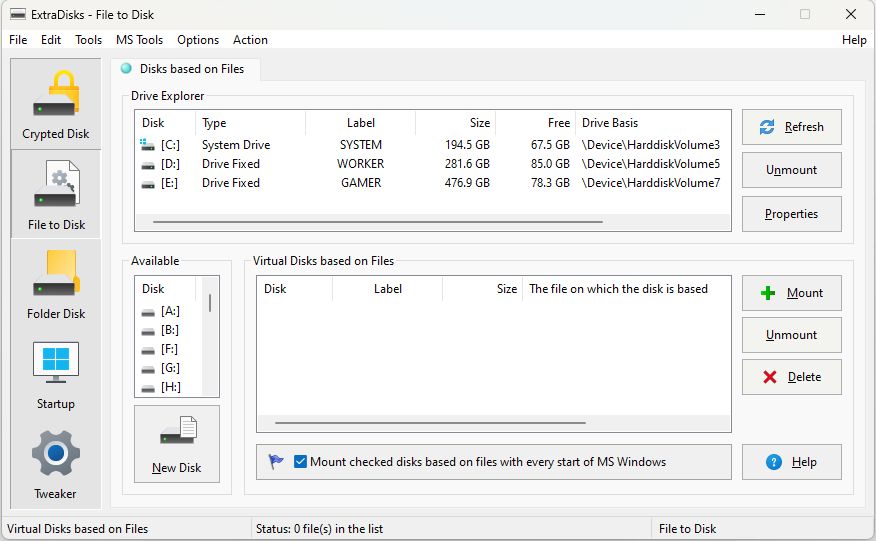Open the Action menu
Screen dimensions: 876x541
click(250, 40)
